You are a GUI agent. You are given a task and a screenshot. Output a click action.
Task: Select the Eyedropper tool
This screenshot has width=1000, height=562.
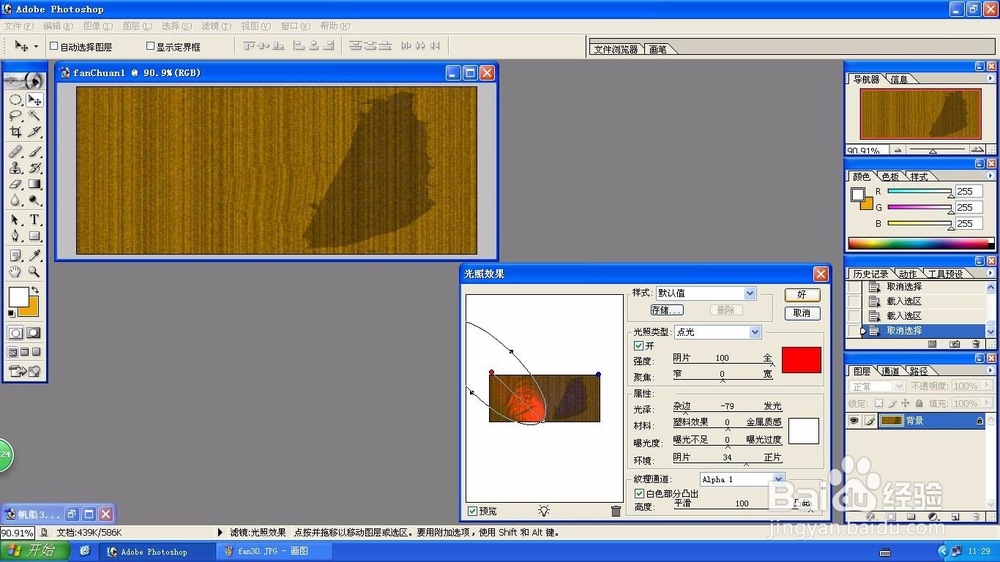[x=34, y=256]
